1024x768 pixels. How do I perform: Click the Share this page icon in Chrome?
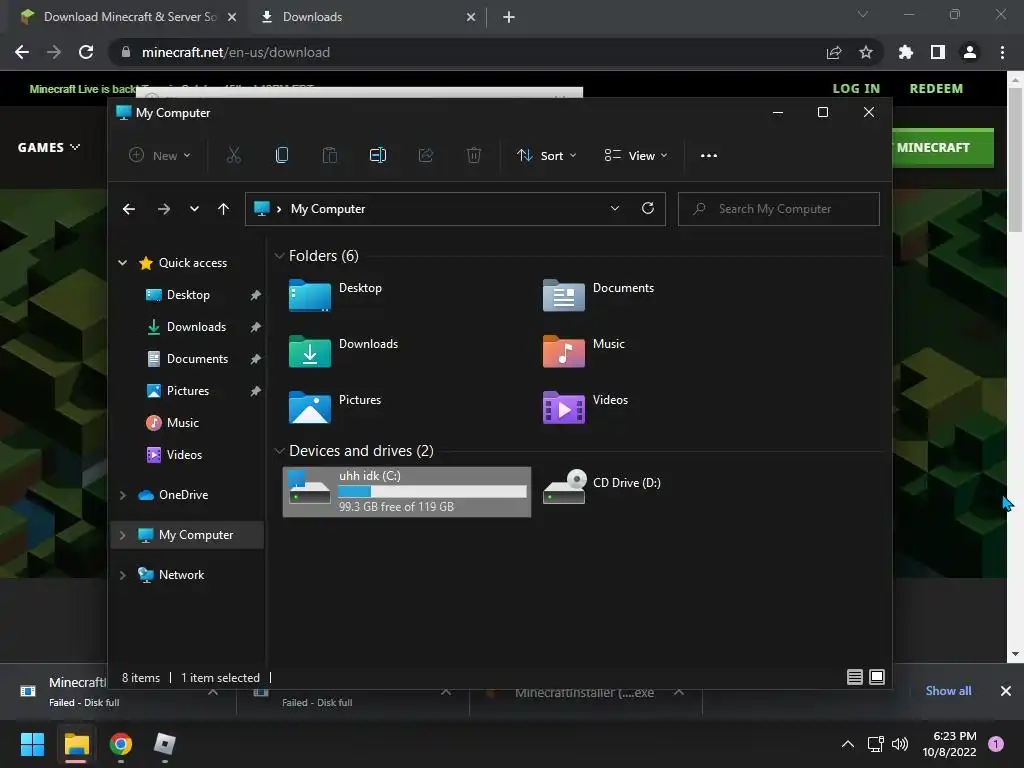click(x=834, y=52)
